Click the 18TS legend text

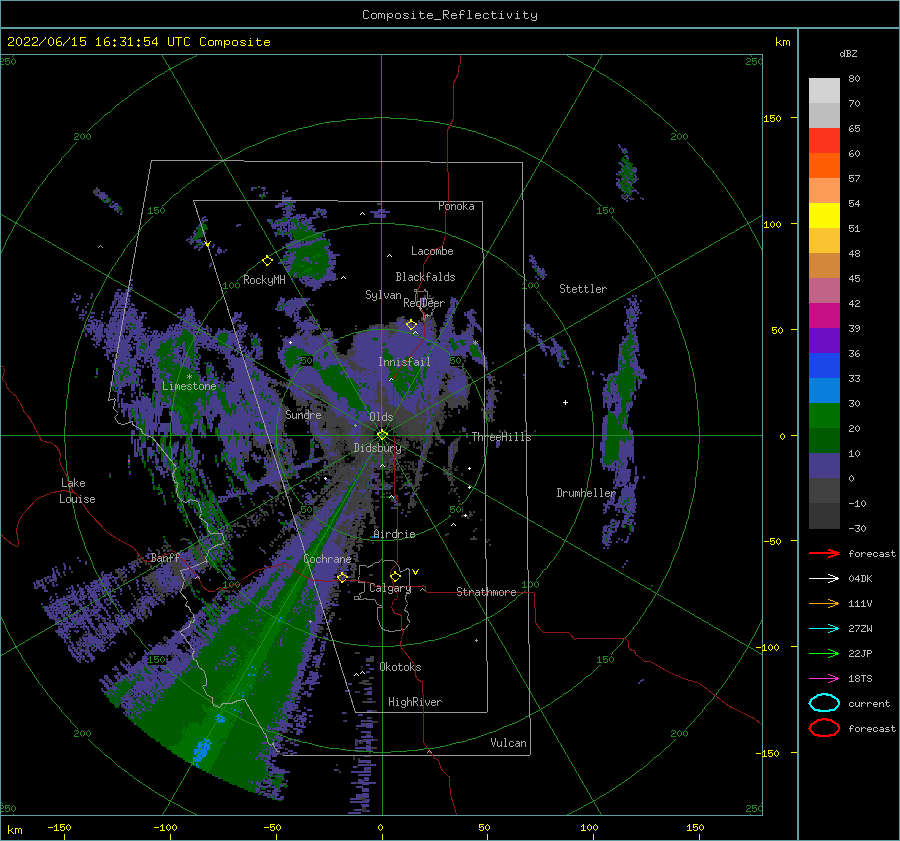pos(860,678)
